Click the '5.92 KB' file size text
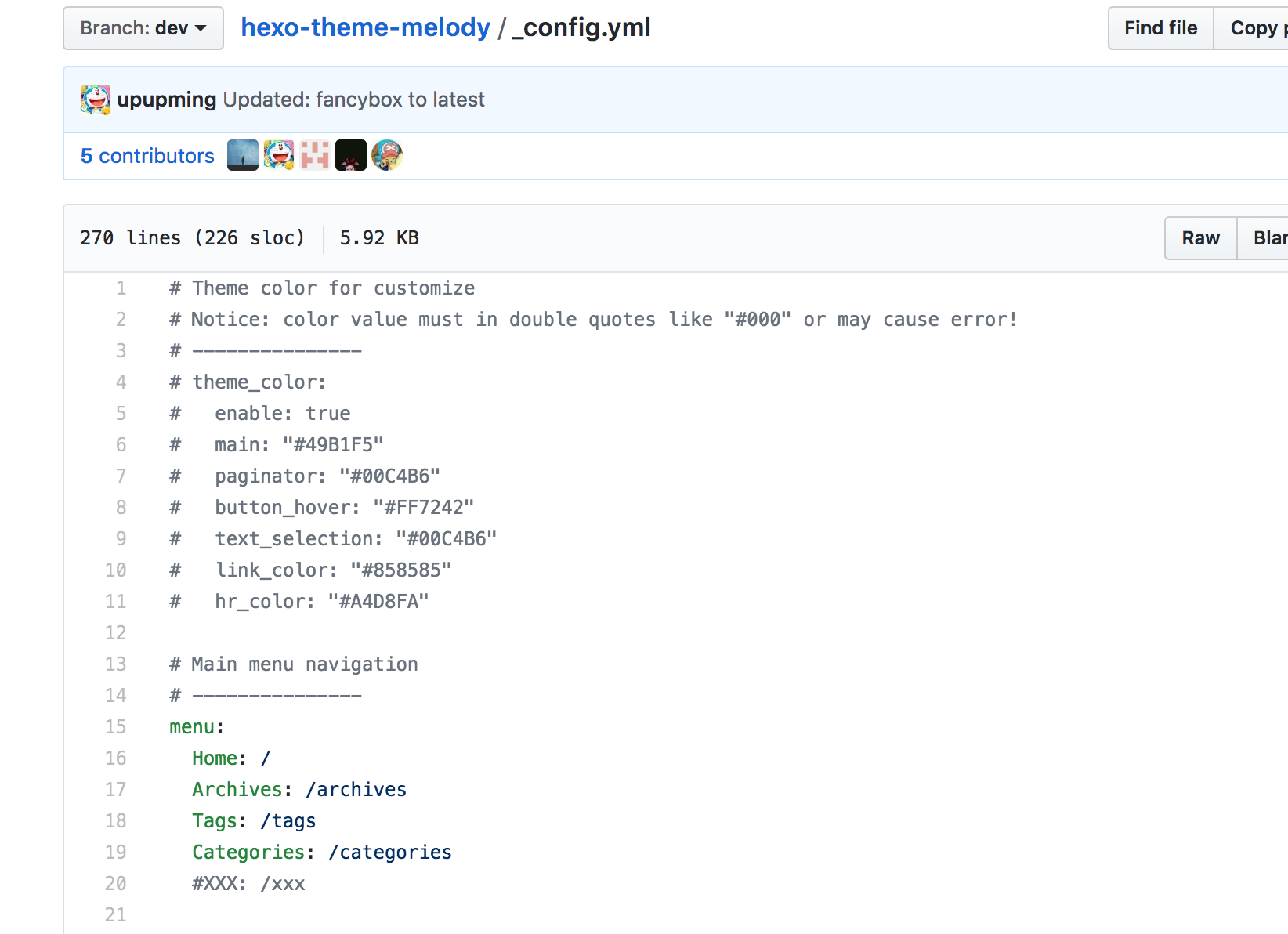The width and height of the screenshot is (1288, 934). (379, 238)
